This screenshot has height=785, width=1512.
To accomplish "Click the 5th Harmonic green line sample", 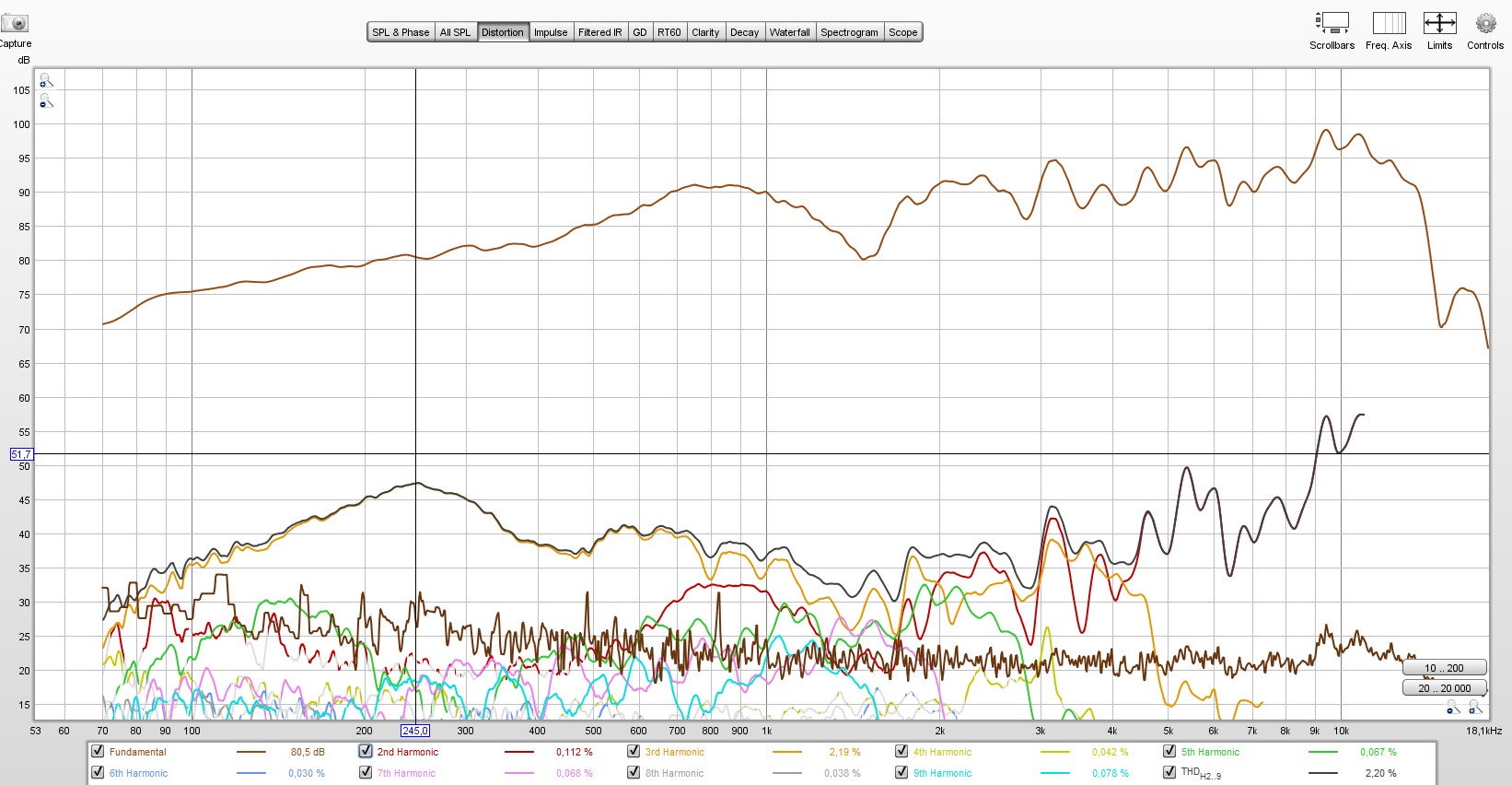I will pos(1323,752).
